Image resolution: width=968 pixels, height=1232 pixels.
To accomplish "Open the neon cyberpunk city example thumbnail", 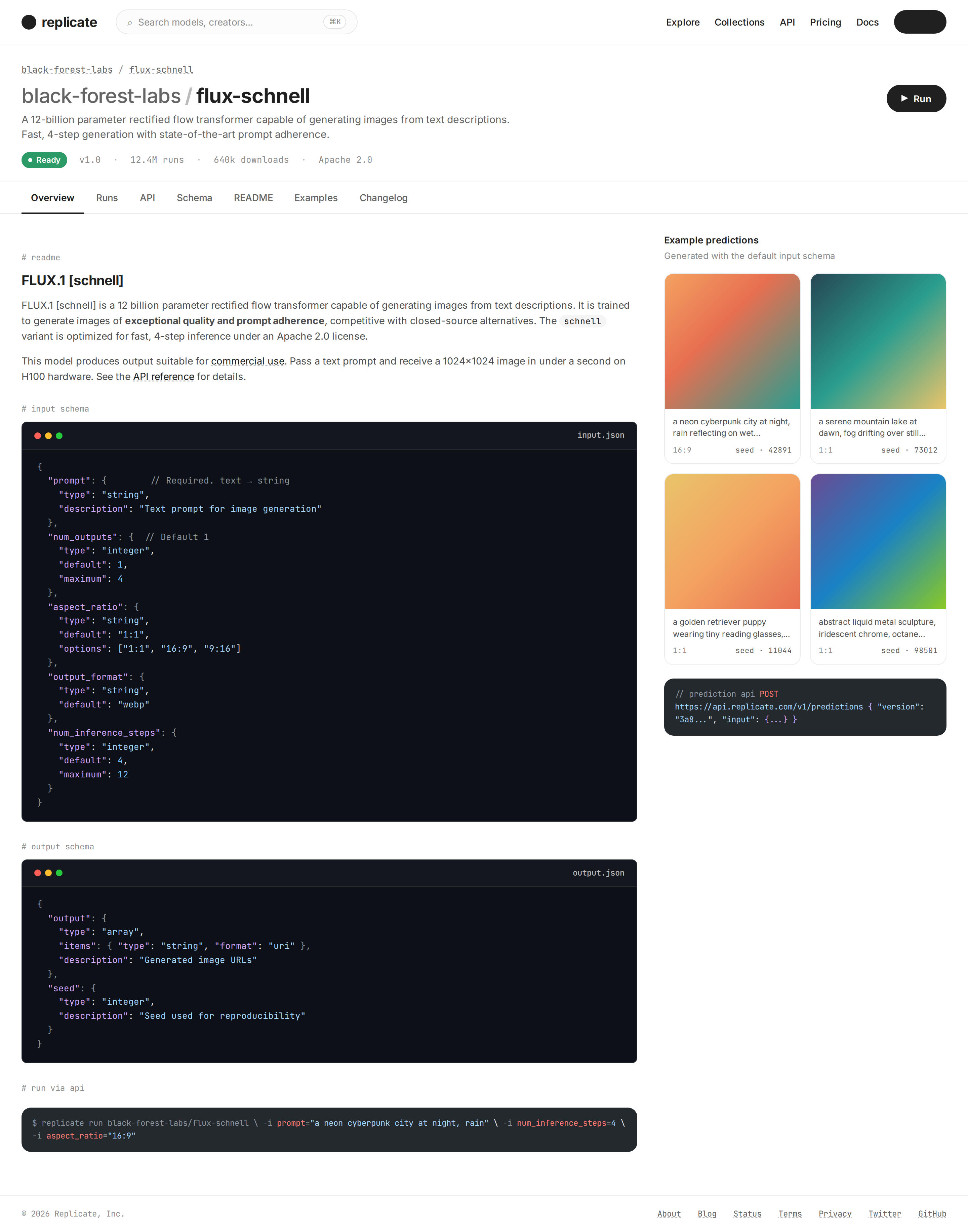I will click(732, 341).
